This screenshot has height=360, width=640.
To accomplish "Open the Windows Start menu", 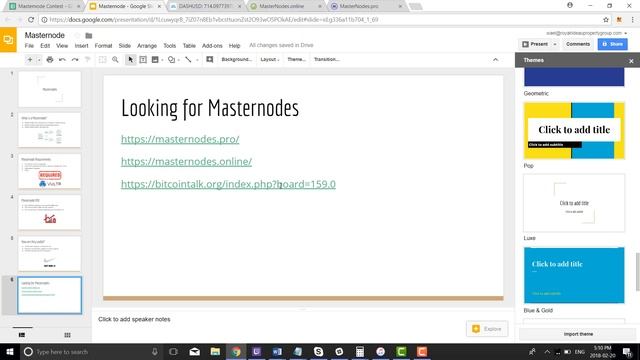I will 10,351.
